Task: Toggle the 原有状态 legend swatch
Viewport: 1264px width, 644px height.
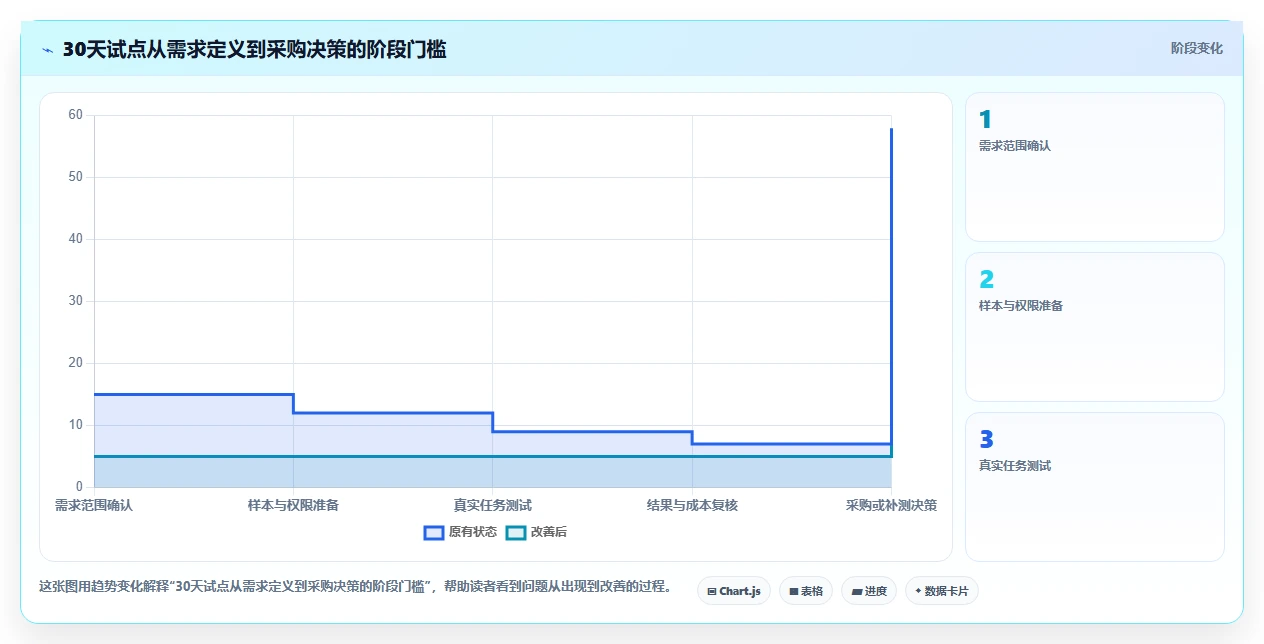Action: pyautogui.click(x=433, y=532)
